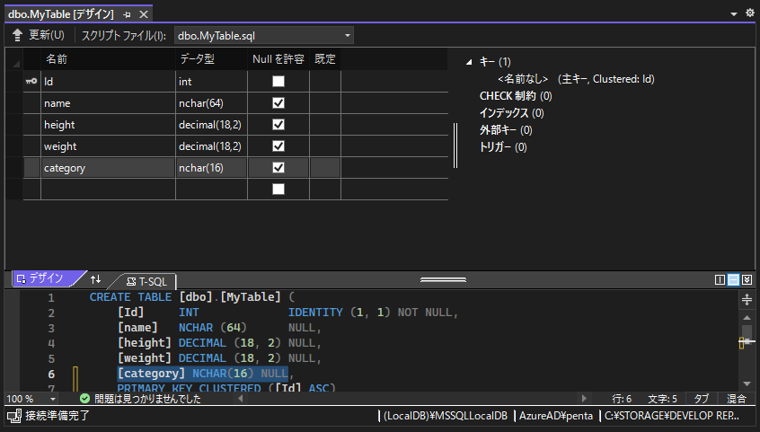Switch to the デザイン tab
Viewport: 760px width, 432px height.
(x=46, y=278)
